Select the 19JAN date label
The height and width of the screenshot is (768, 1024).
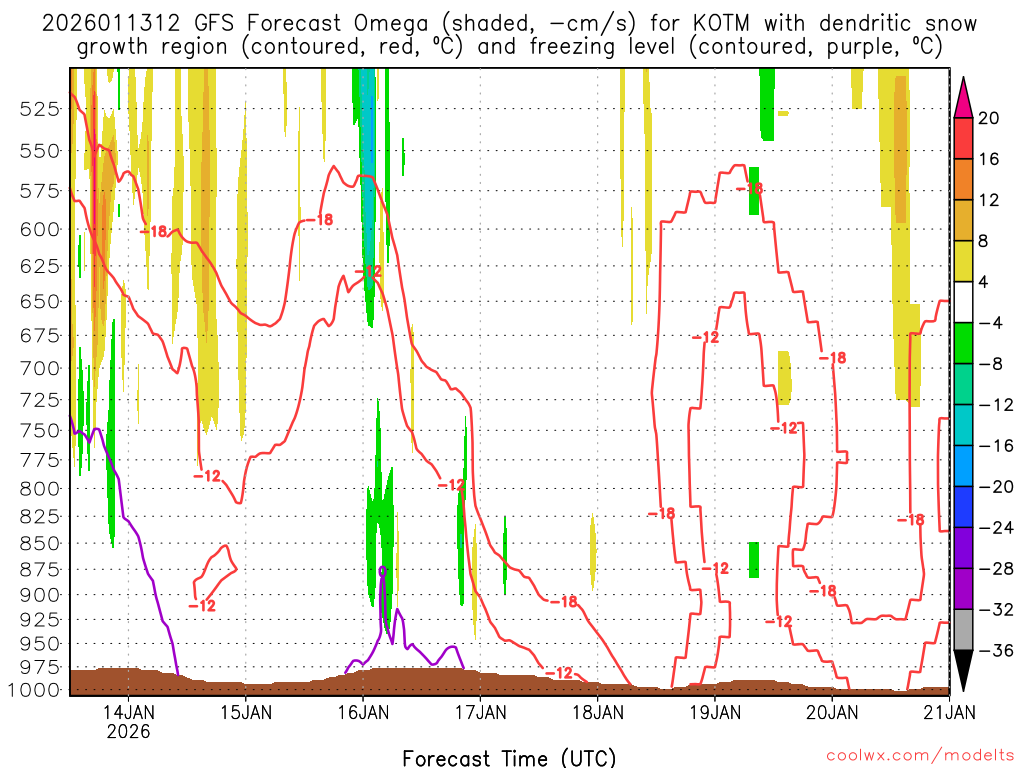tap(715, 712)
